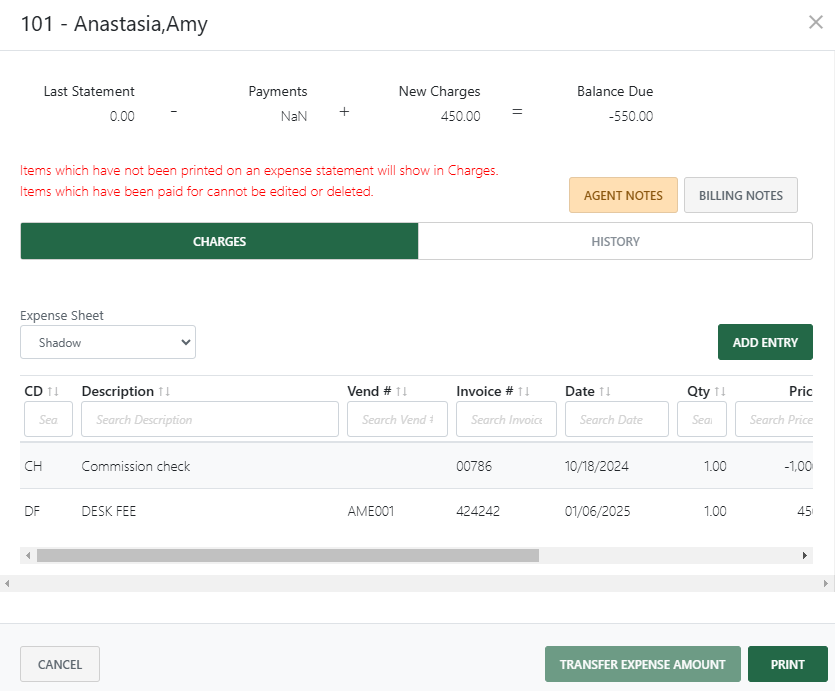Open the Expense Sheet dropdown

[x=107, y=341]
